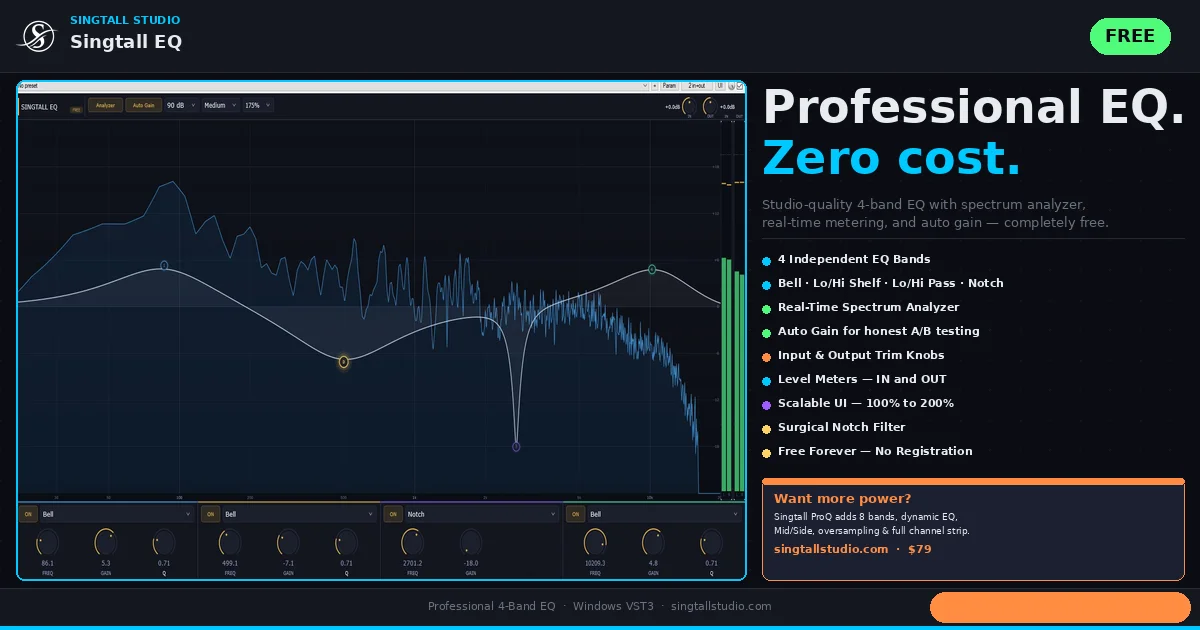Select the green band 4 node on curve
The image size is (1200, 630).
[652, 269]
